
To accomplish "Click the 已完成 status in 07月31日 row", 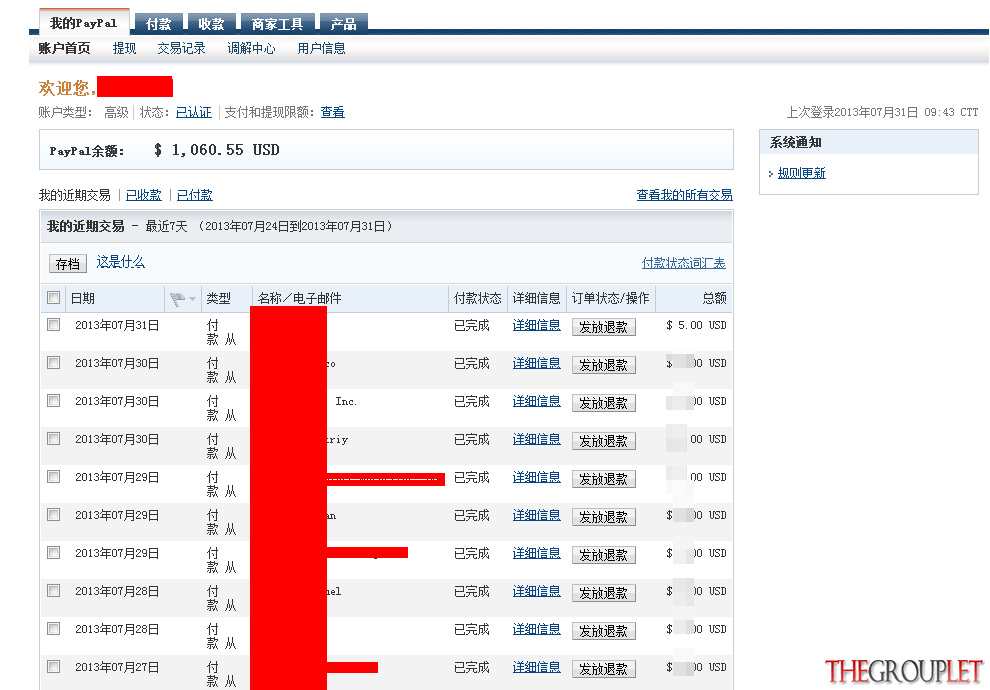I will 472,325.
